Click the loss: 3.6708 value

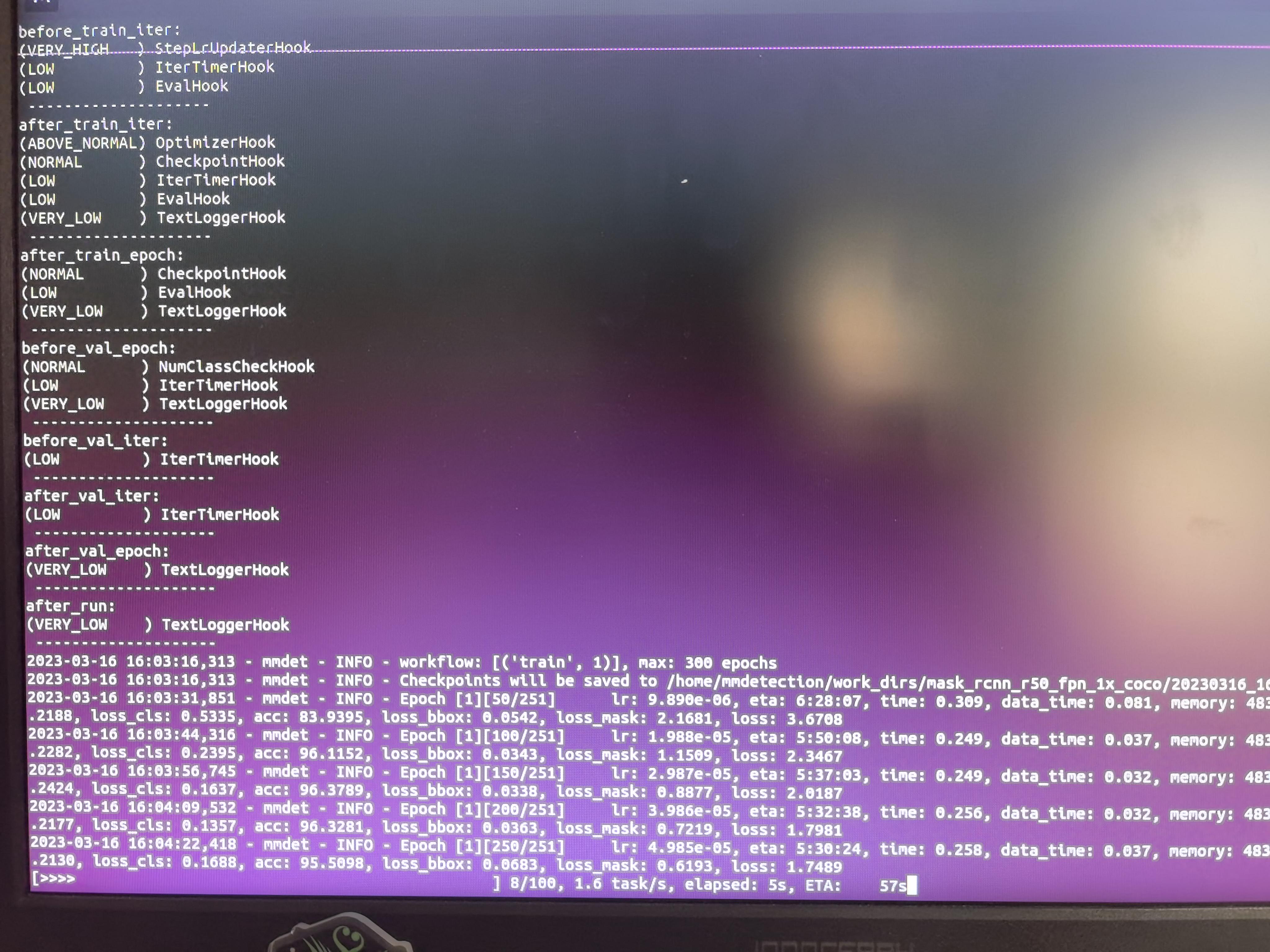pyautogui.click(x=787, y=719)
